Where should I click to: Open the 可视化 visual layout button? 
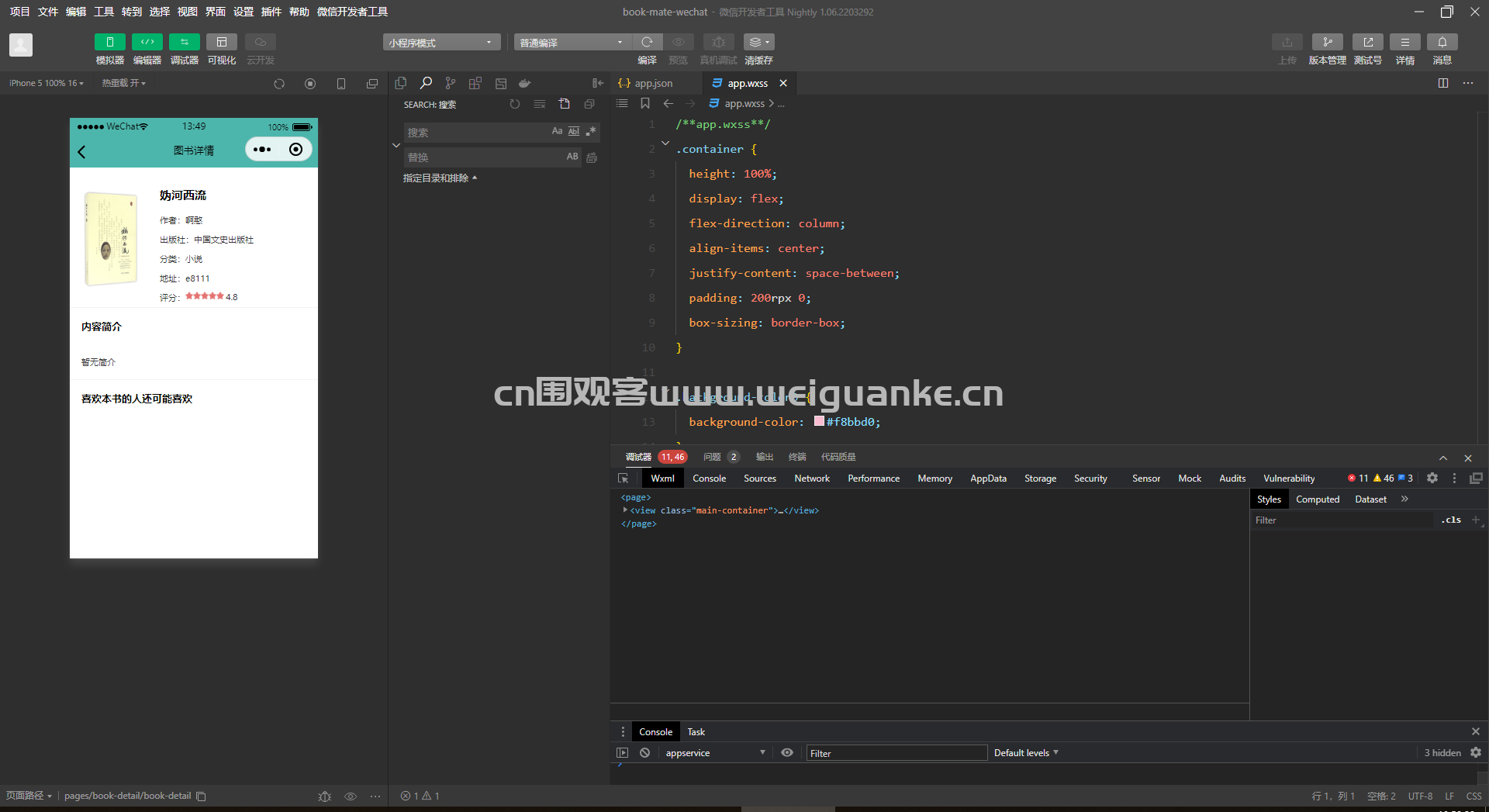point(221,42)
